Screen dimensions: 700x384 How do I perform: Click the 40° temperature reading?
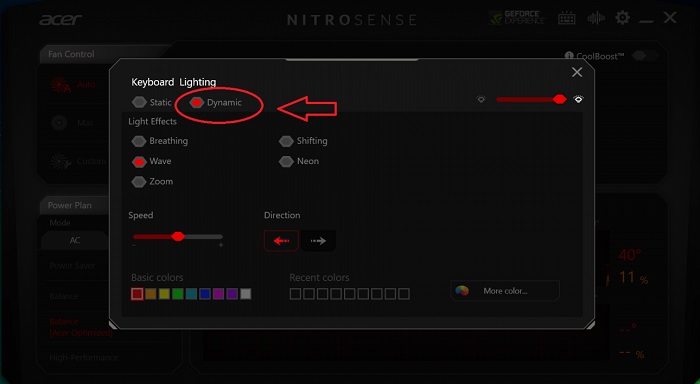(x=630, y=255)
